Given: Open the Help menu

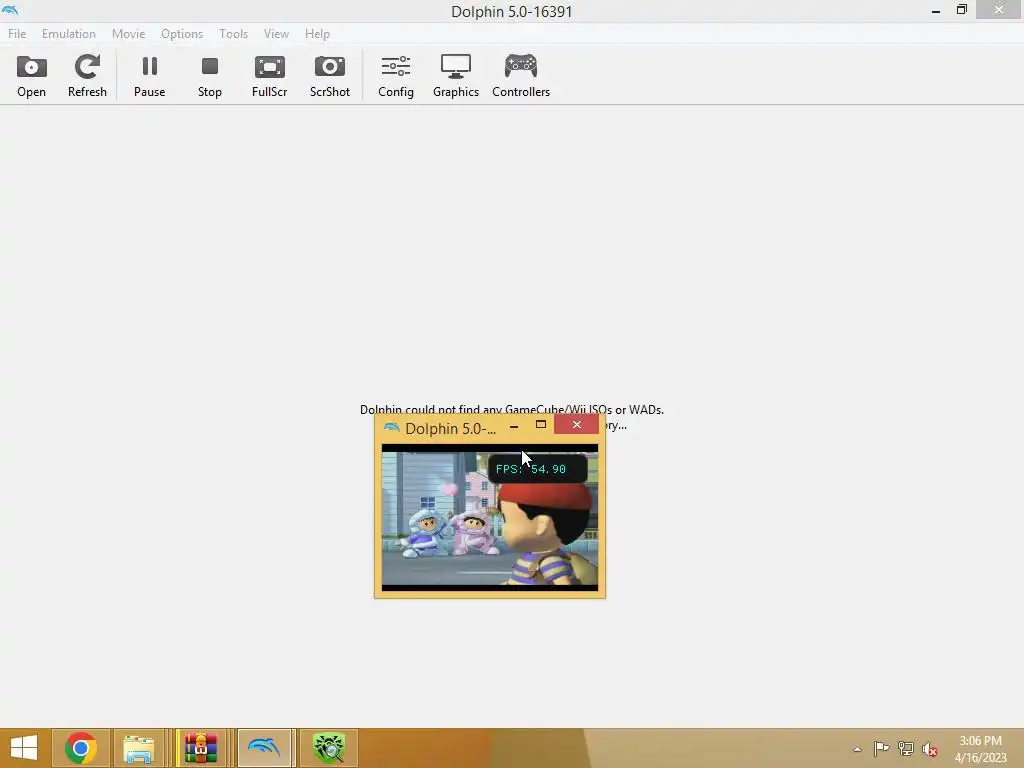Looking at the screenshot, I should [x=317, y=34].
